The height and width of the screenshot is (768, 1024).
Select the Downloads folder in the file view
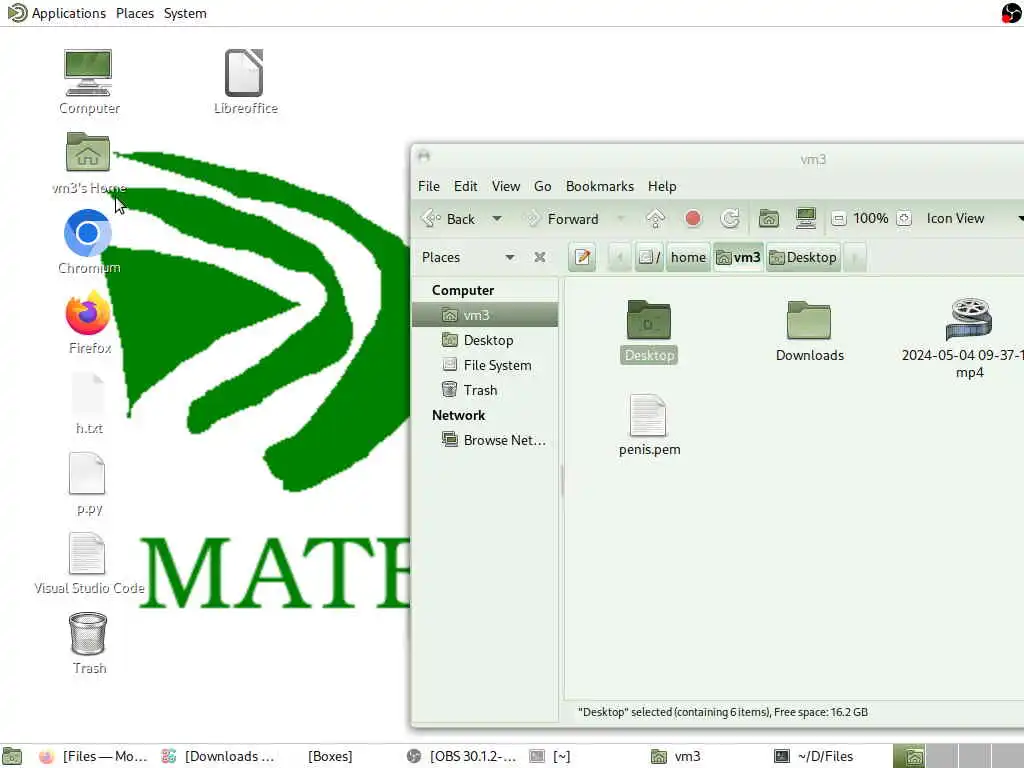coord(810,331)
